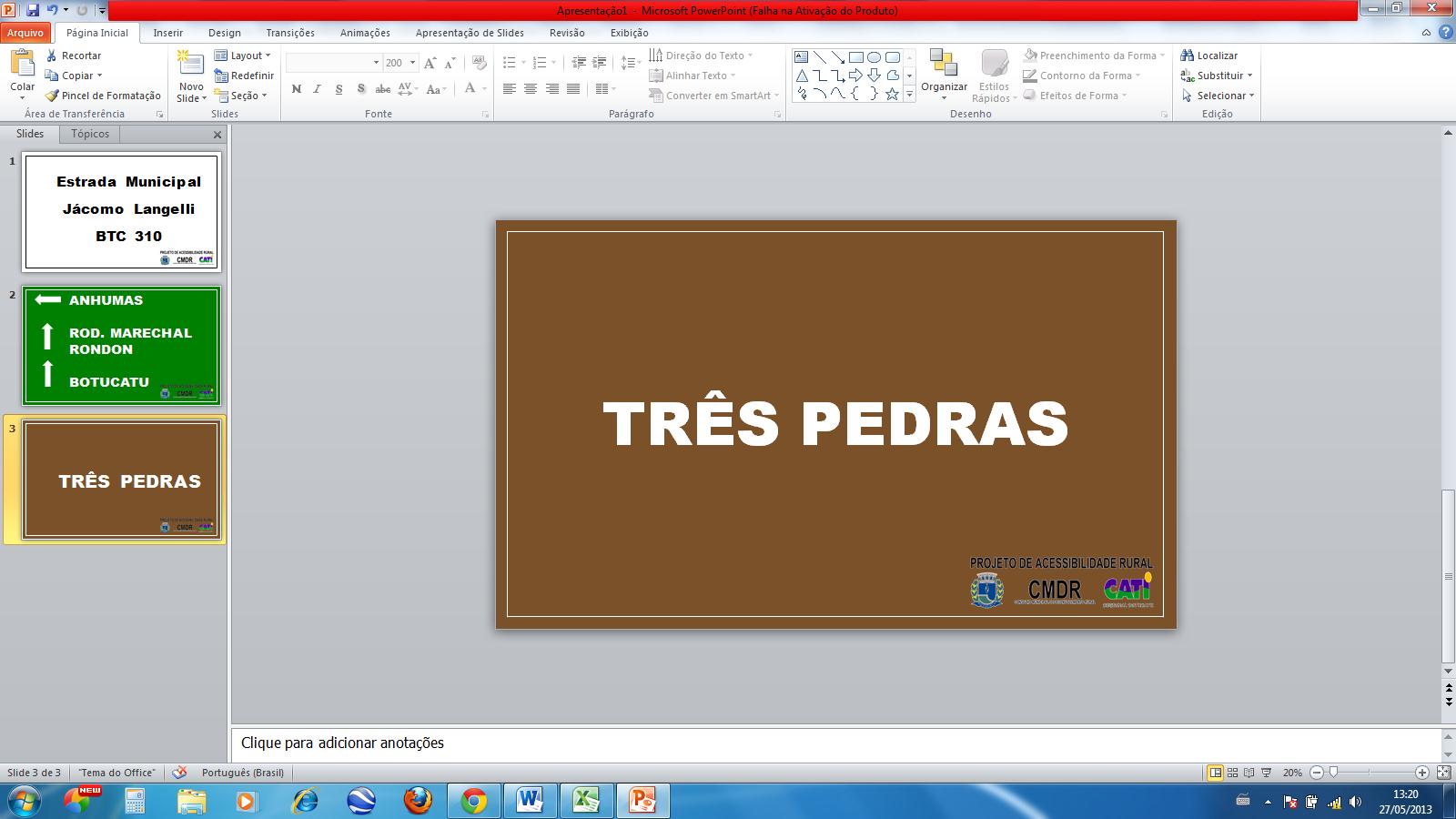Open Selecionar dropdown

1218,96
